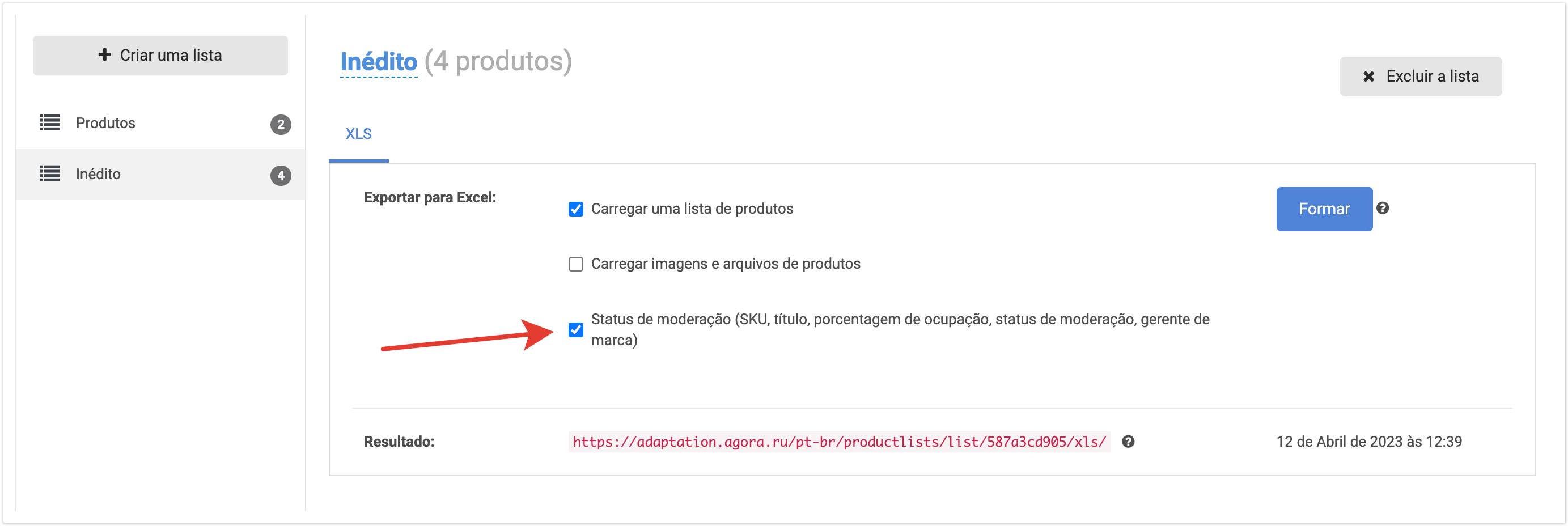The image size is (1568, 526).
Task: Click the list icon beside Inédito
Action: point(50,174)
